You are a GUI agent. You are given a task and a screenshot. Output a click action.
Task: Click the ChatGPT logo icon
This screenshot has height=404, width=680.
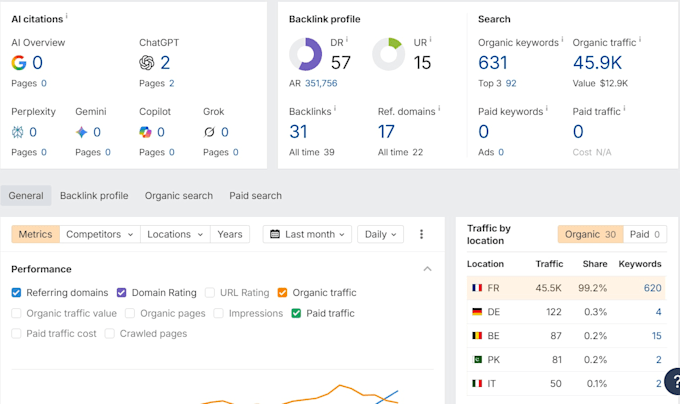point(147,63)
